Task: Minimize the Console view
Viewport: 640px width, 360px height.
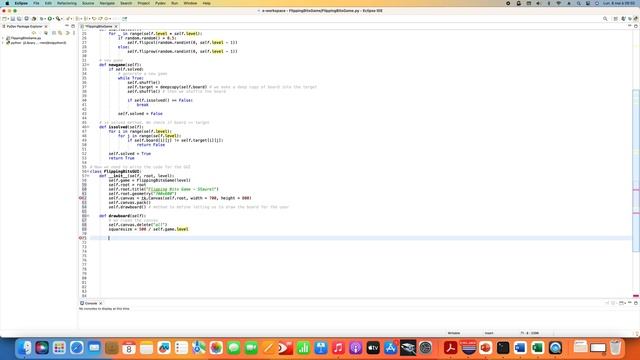Action: 630,303
